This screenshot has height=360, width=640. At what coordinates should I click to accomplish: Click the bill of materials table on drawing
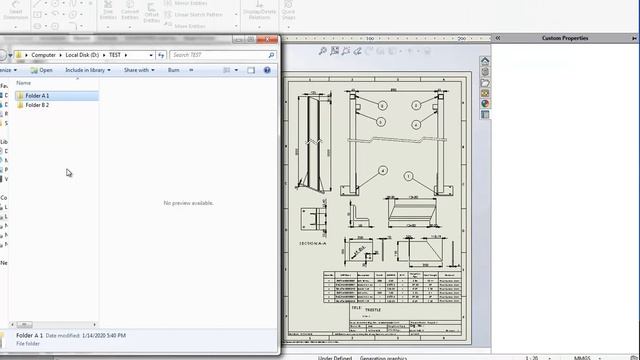pos(392,287)
